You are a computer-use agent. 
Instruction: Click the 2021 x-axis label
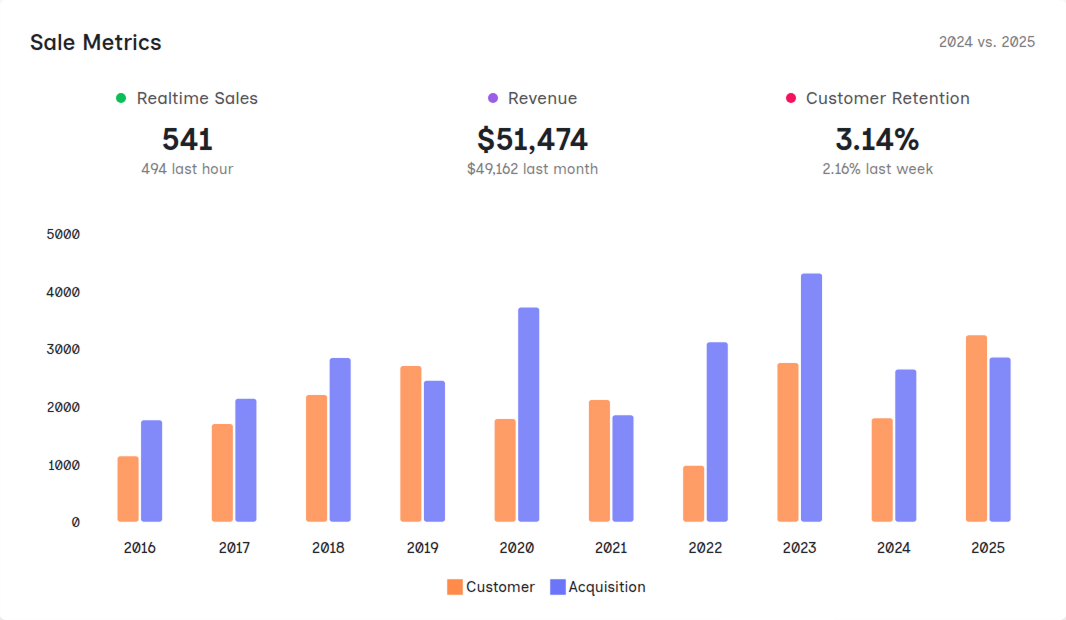[x=611, y=548]
